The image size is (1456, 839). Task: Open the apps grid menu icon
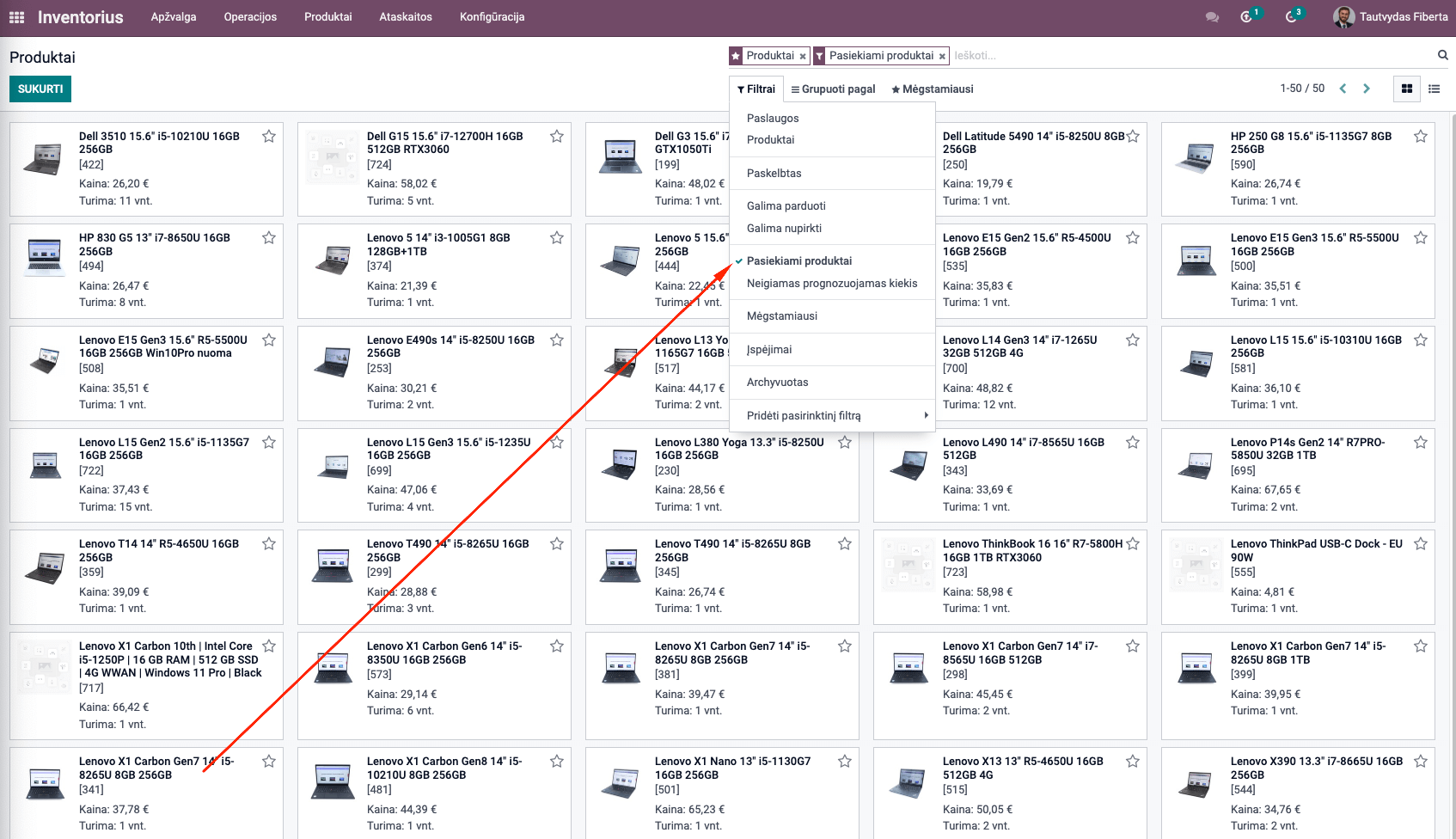16,17
